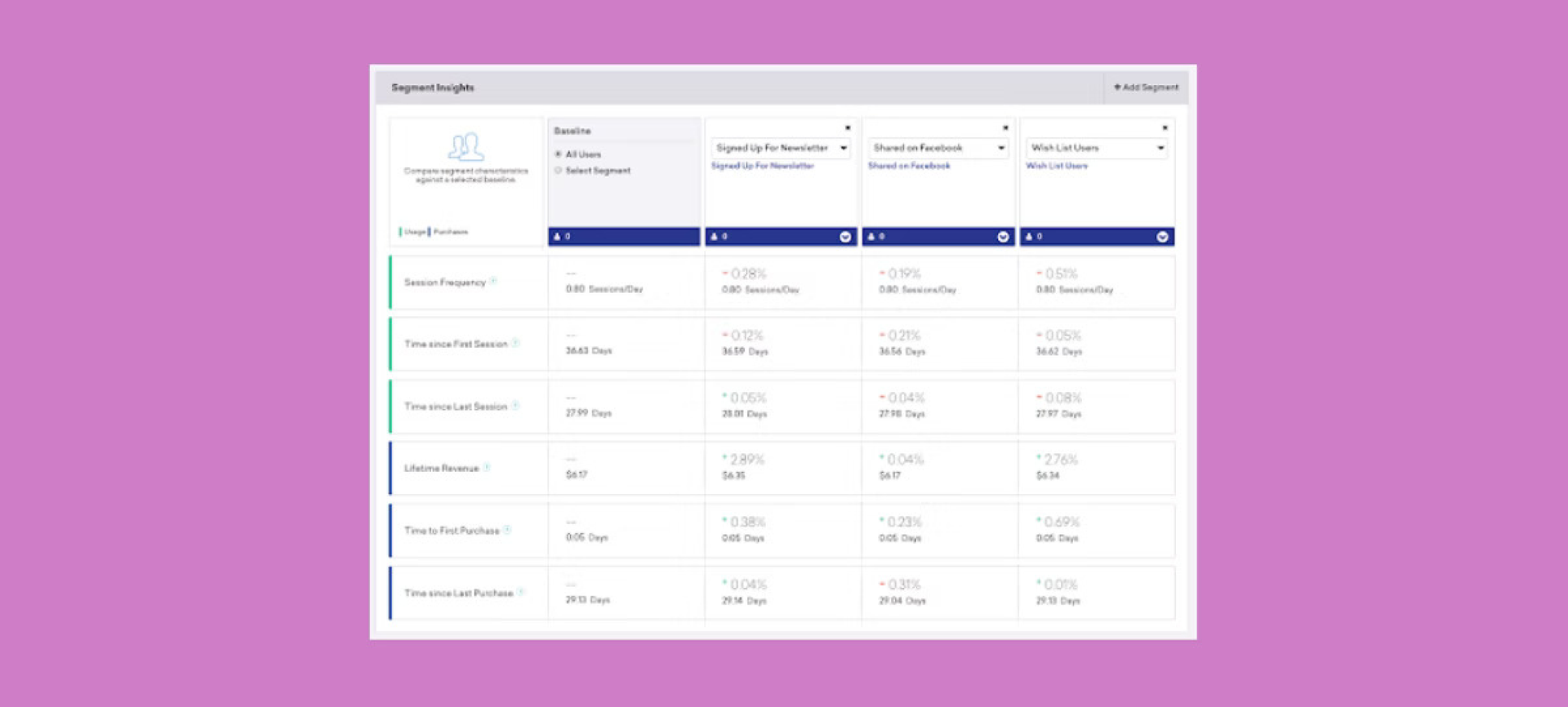Click the two-users compare segment icon
Screen dimensions: 1568x707
tap(465, 147)
